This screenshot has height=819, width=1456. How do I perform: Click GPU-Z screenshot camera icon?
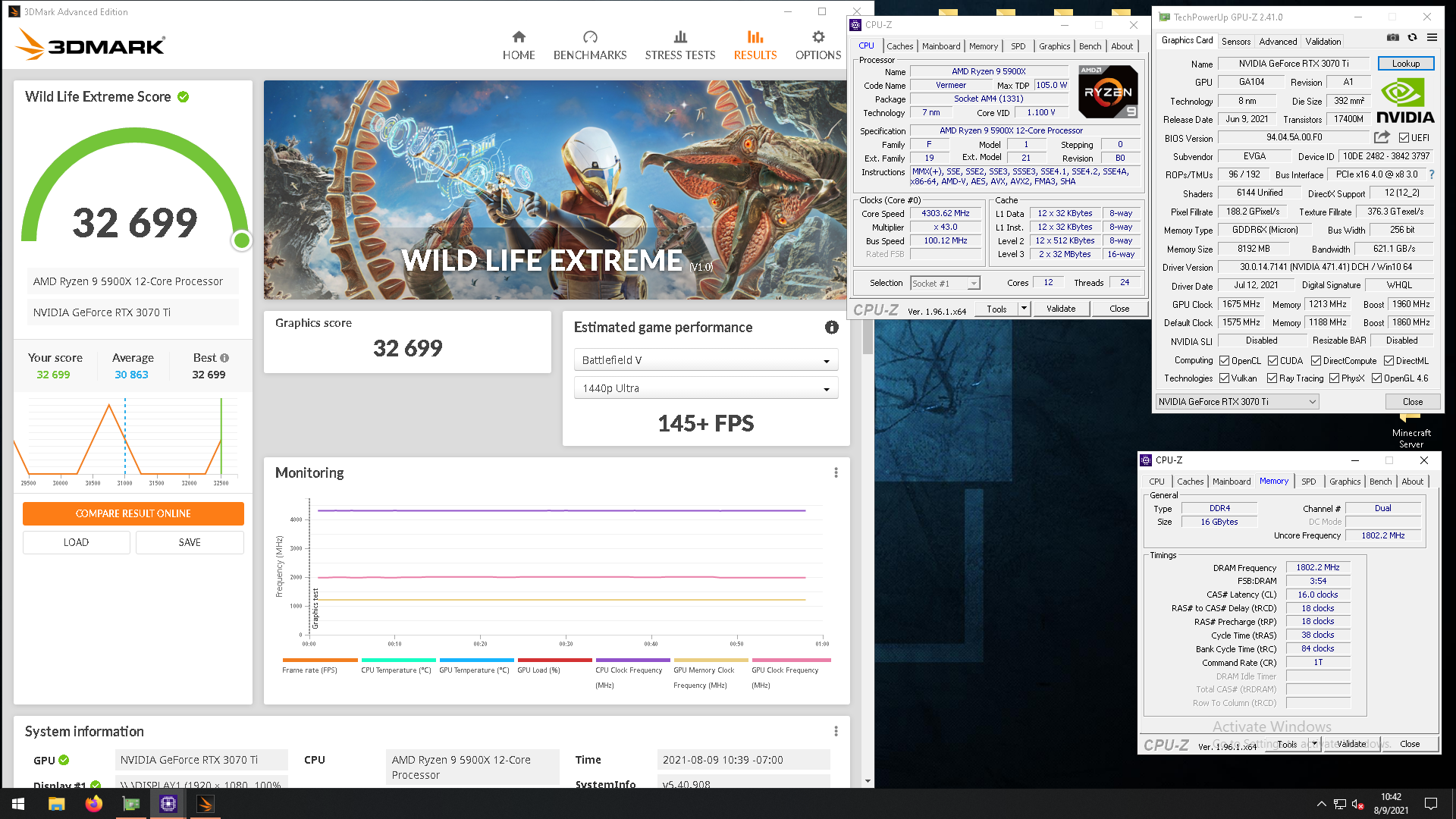point(1393,37)
